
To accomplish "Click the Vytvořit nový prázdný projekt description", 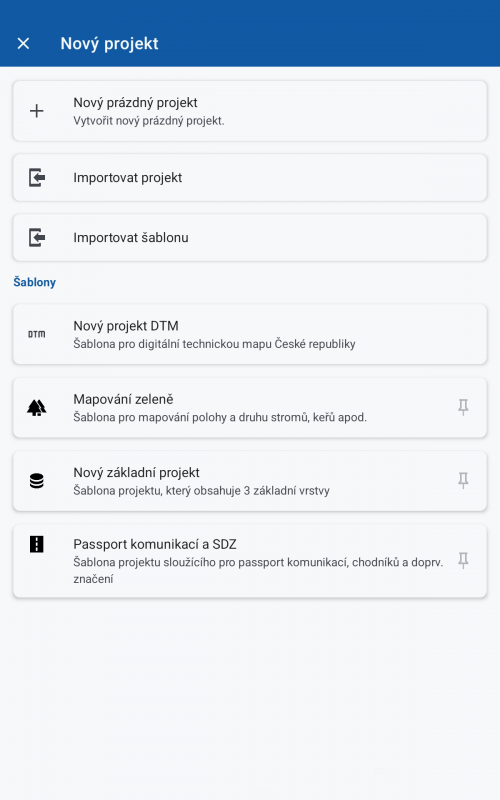I will (149, 121).
